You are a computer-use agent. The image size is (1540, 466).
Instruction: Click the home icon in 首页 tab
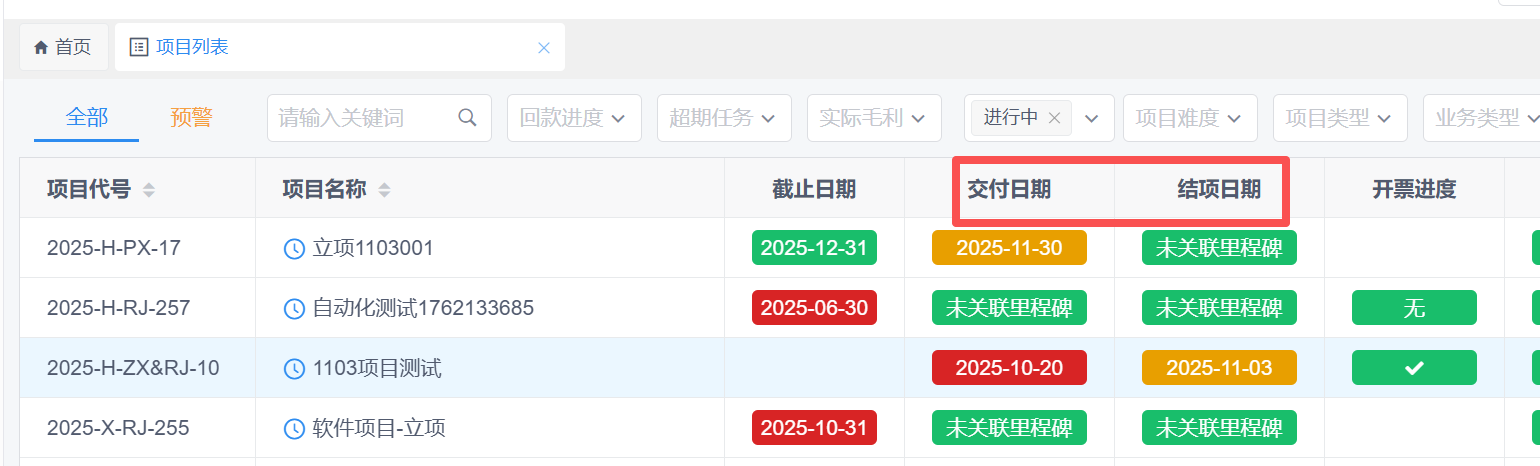(x=41, y=47)
